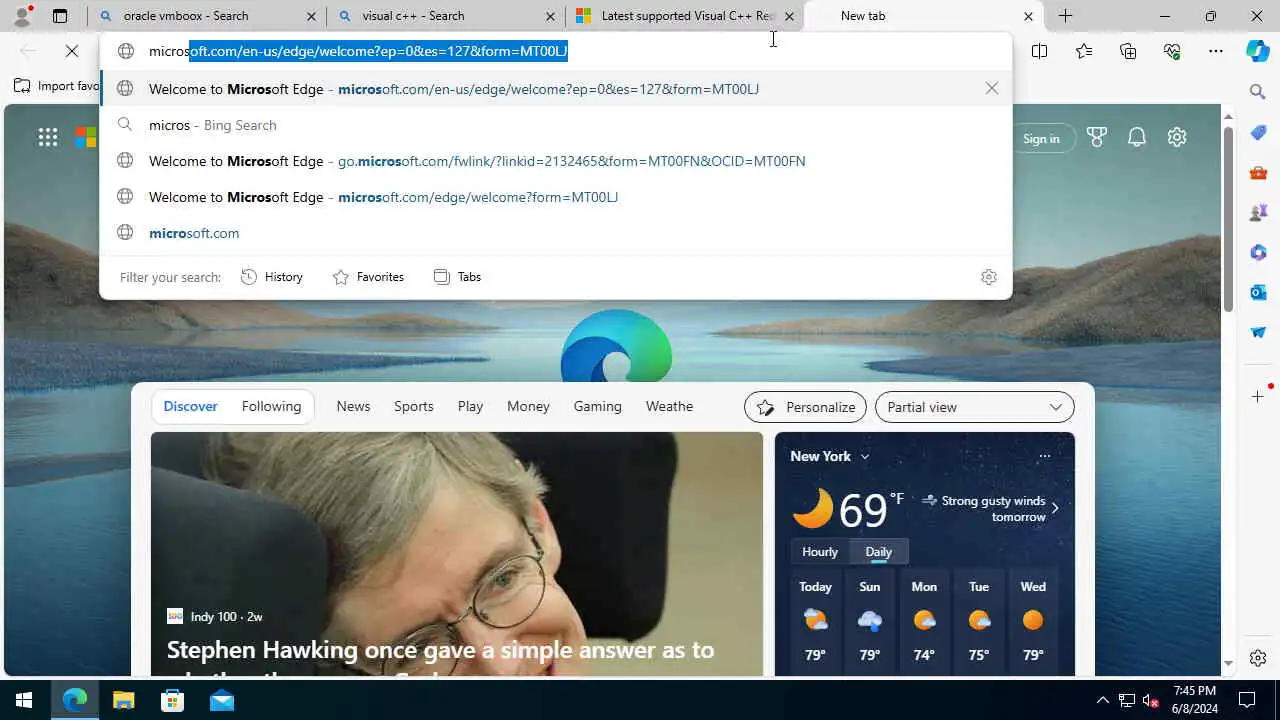
Task: Open Browser essentials heart icon
Action: [1172, 51]
